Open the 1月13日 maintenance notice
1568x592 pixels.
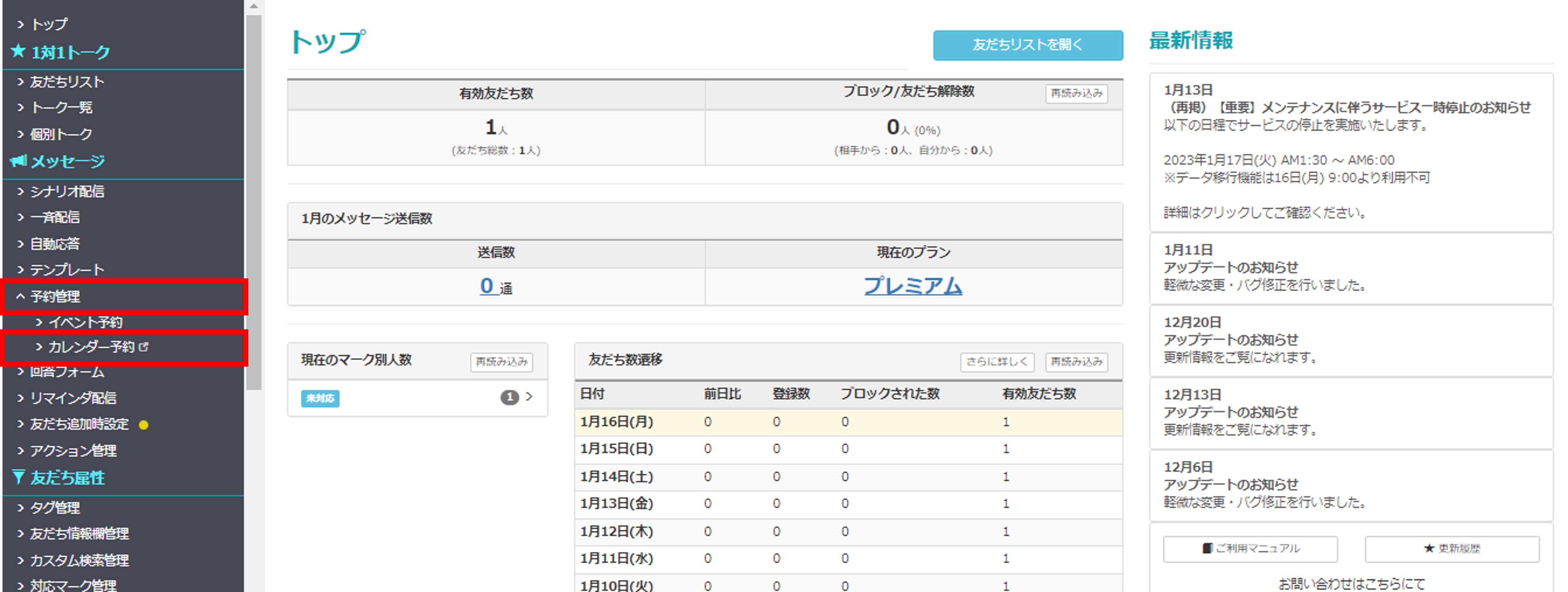[1351, 152]
